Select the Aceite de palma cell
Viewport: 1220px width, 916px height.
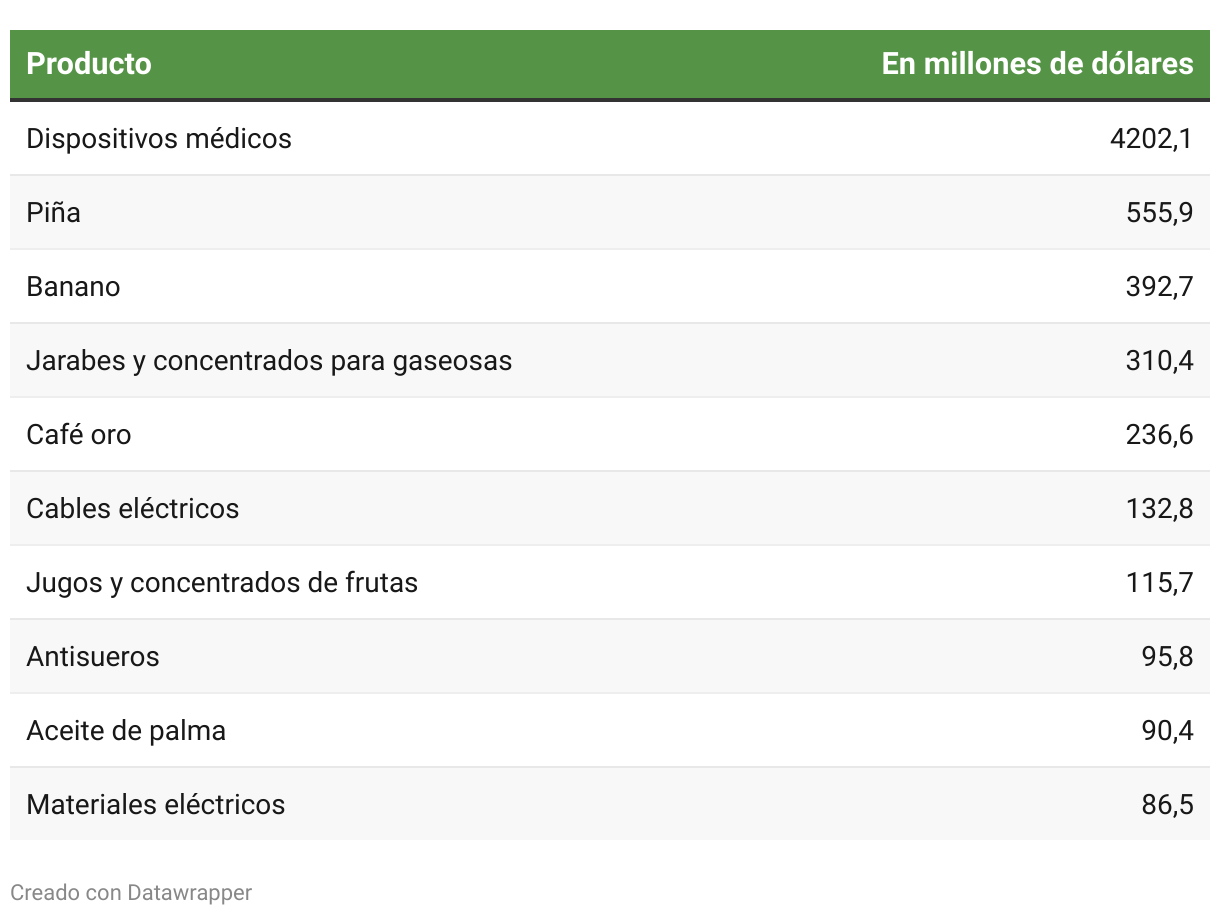(126, 730)
